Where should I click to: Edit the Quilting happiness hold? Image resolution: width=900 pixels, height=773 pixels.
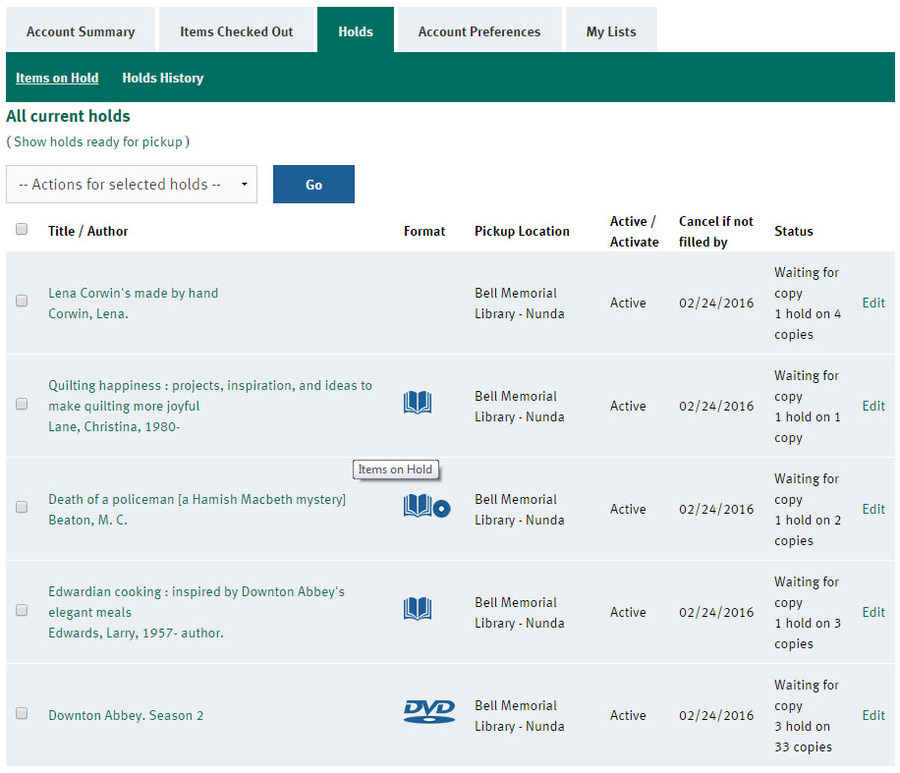874,406
